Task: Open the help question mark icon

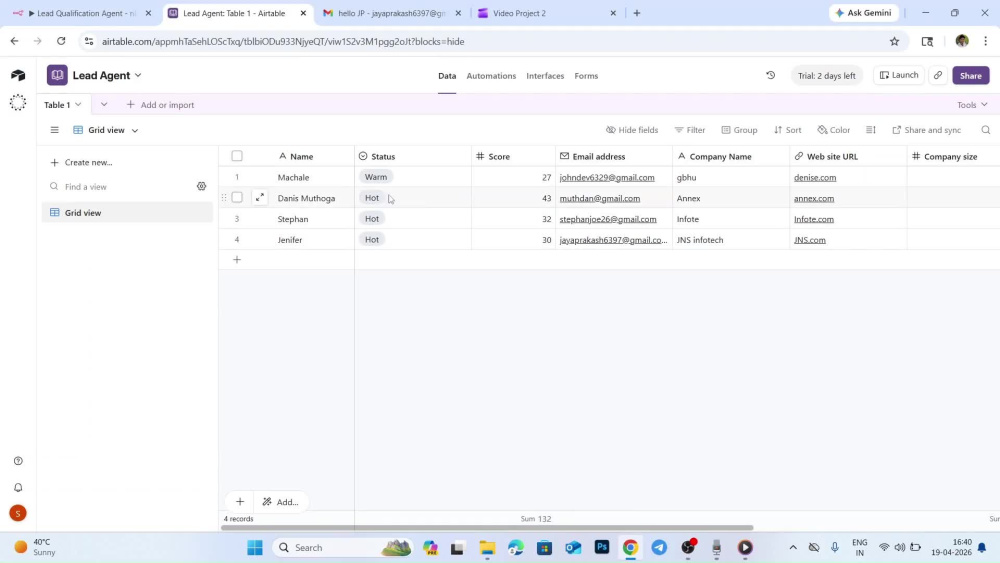Action: coord(18,461)
